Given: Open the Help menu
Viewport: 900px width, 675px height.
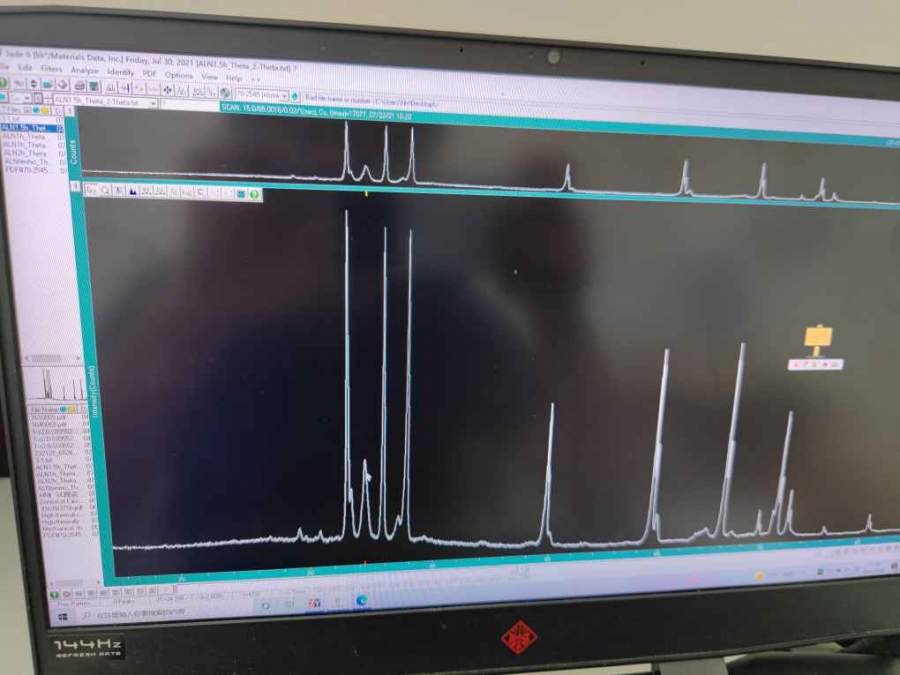Looking at the screenshot, I should tap(234, 77).
